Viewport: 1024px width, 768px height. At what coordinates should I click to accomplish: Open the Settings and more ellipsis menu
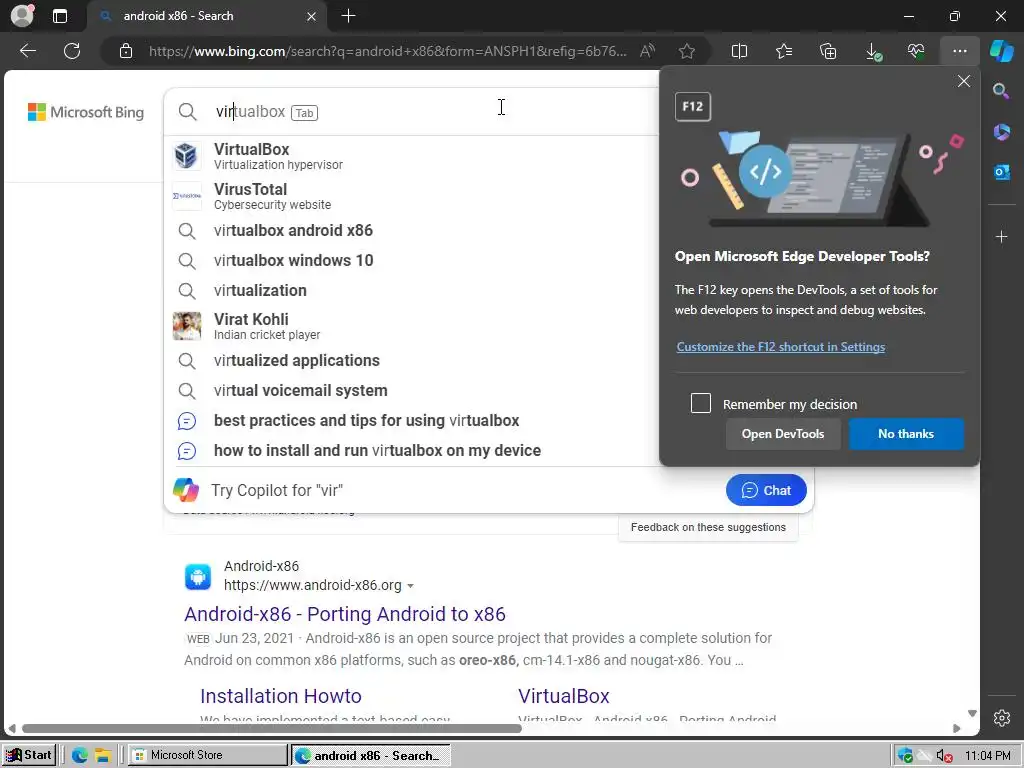959,51
